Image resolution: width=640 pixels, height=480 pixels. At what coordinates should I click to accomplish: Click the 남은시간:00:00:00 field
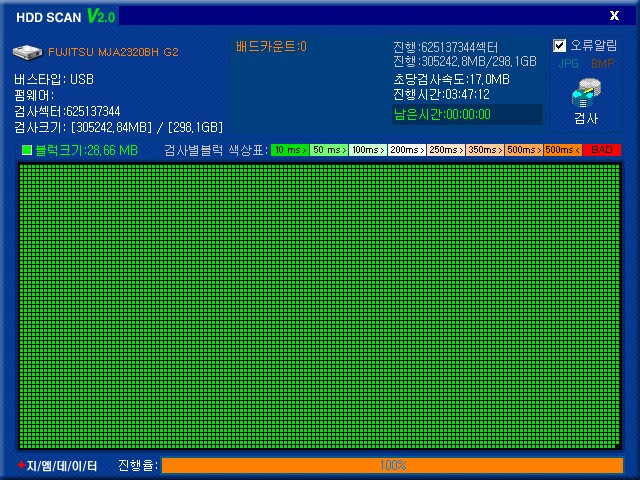pyautogui.click(x=467, y=114)
